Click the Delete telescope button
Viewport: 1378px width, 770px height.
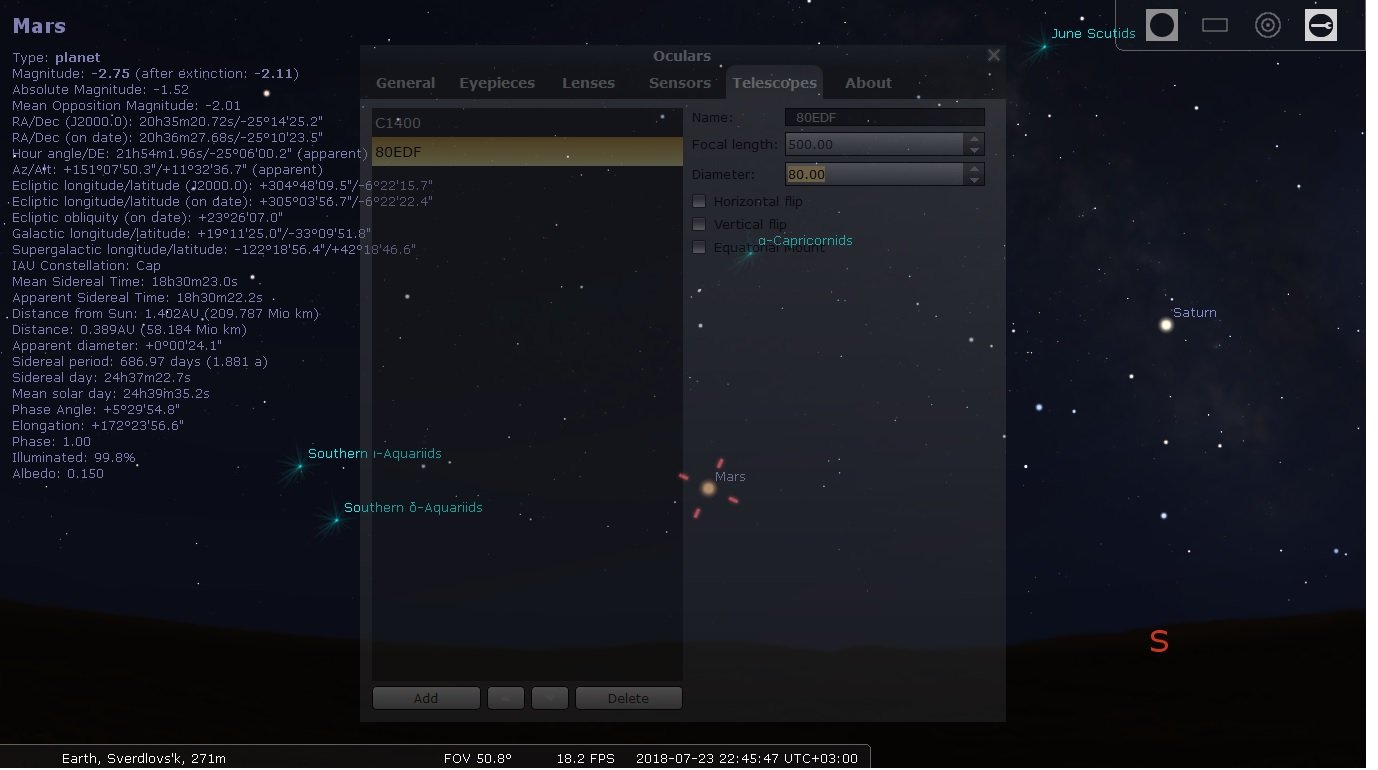(628, 698)
